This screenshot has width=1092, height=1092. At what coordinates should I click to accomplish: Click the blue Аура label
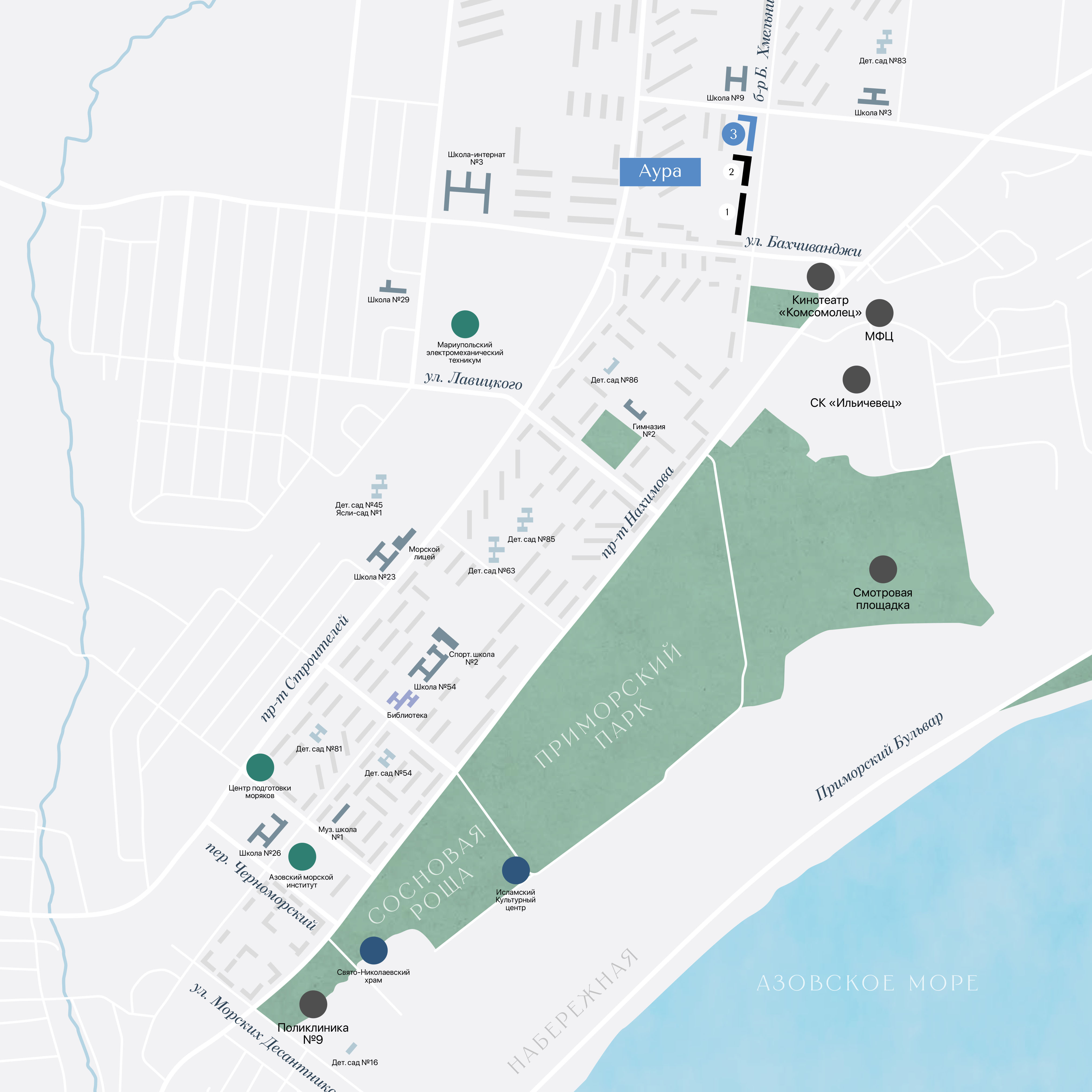tap(660, 172)
